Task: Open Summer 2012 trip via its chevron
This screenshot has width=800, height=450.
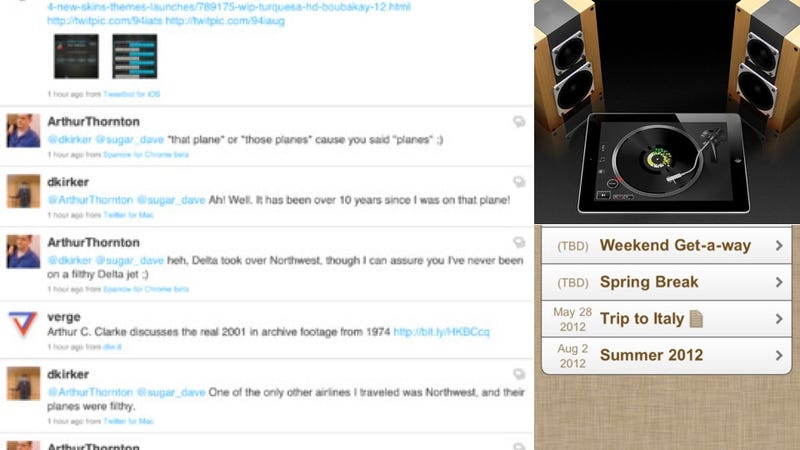Action: 779,355
